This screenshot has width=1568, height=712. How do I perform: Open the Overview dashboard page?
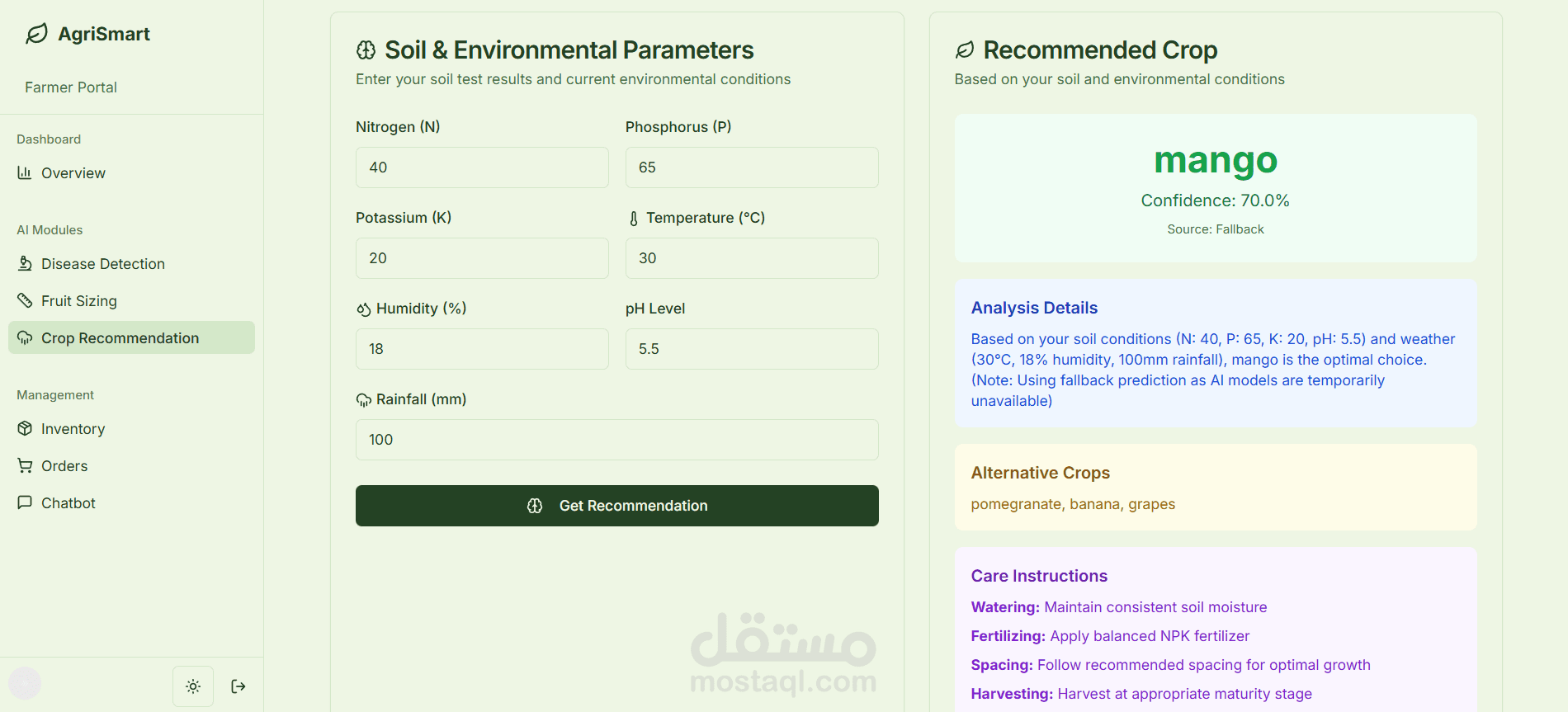click(x=131, y=172)
